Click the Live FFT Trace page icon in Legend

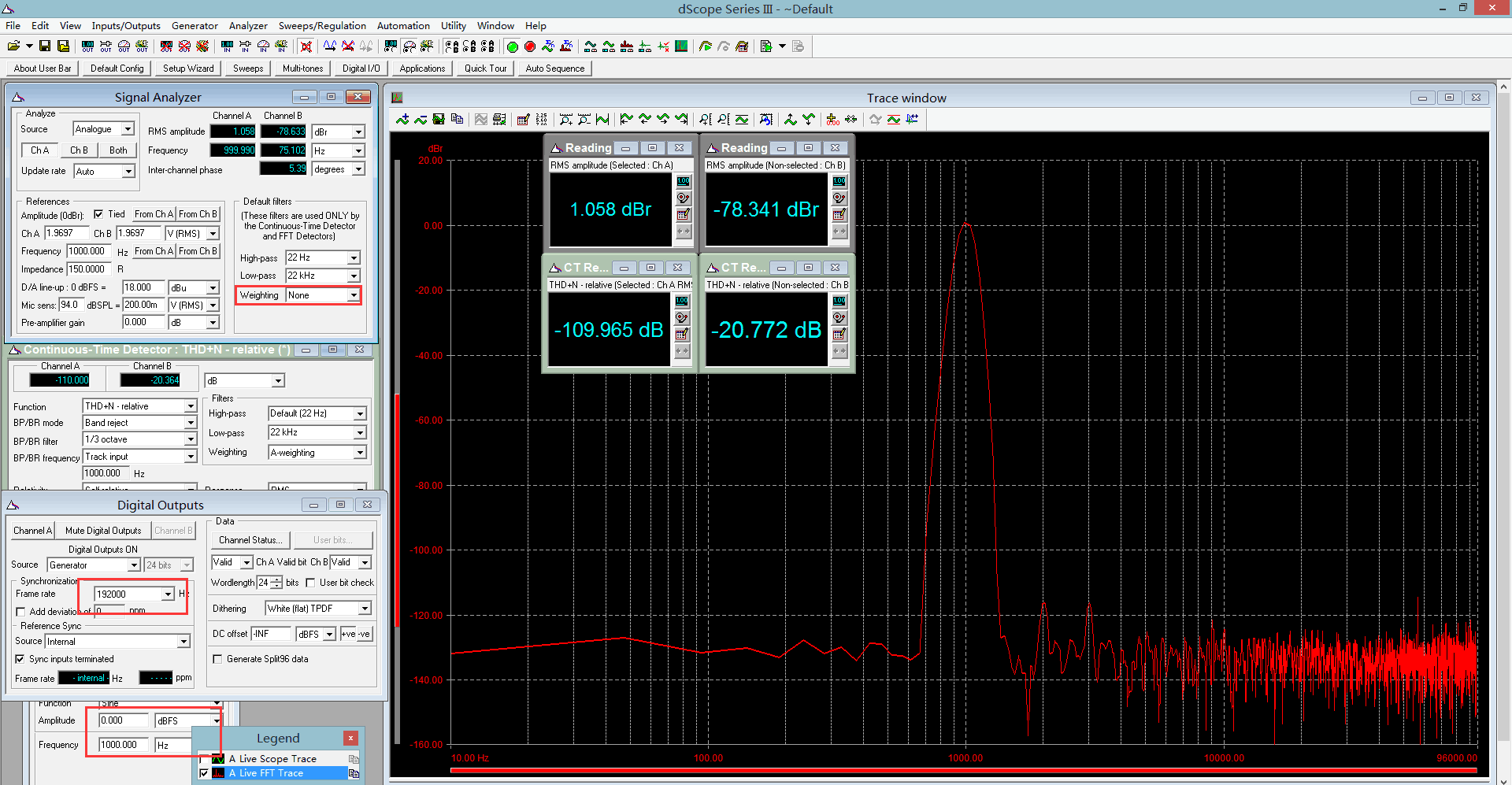(354, 773)
